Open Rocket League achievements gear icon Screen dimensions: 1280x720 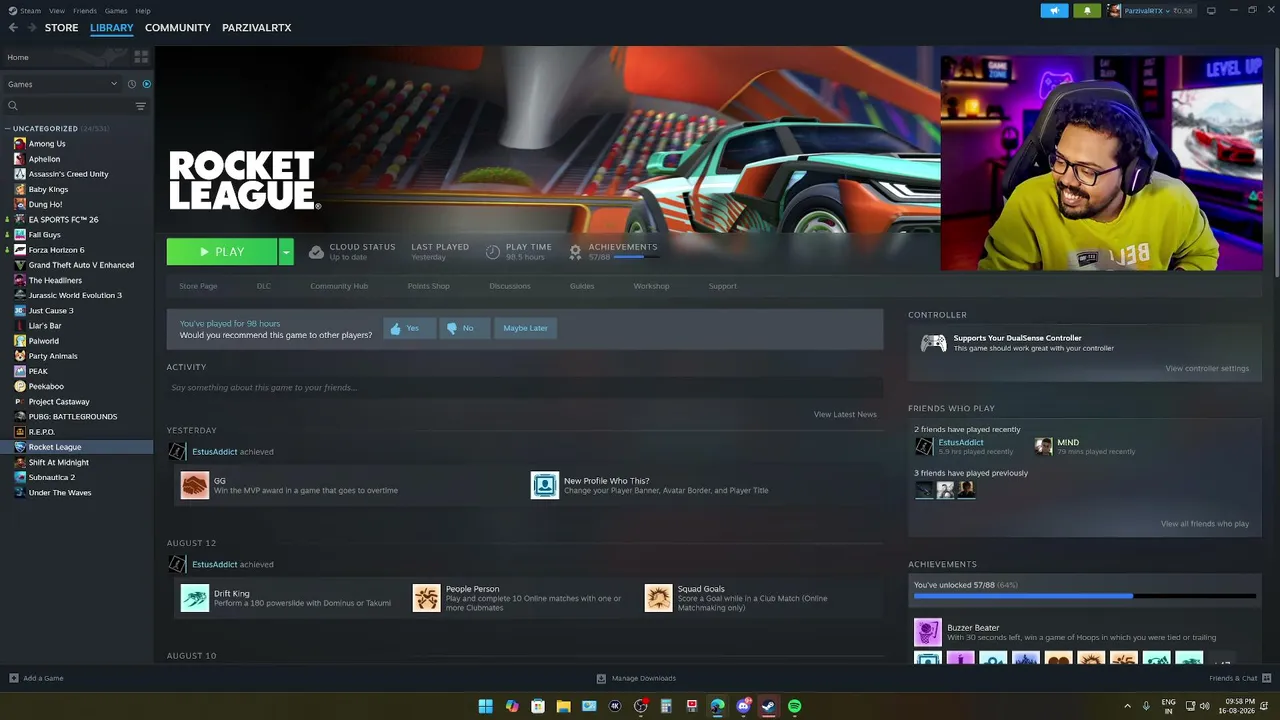tap(575, 252)
